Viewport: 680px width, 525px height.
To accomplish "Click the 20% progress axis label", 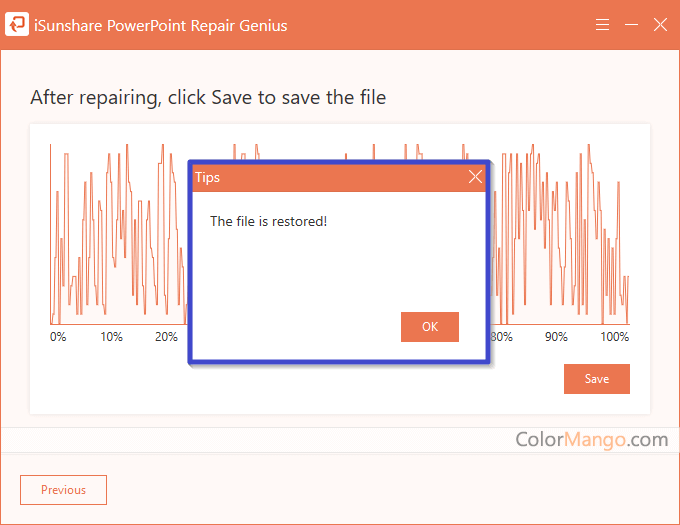I will (166, 337).
